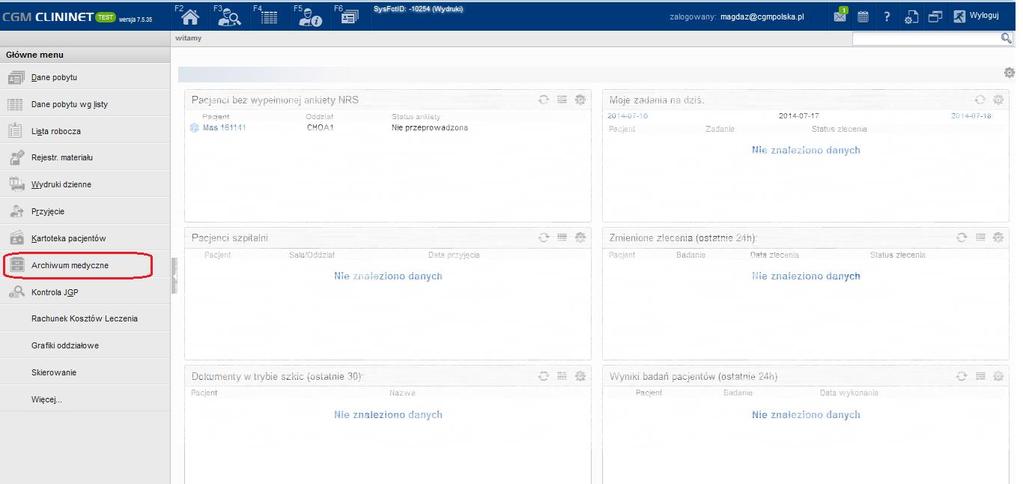Open settings gear of NRS survey panel
The image size is (1023, 484).
[x=580, y=100]
